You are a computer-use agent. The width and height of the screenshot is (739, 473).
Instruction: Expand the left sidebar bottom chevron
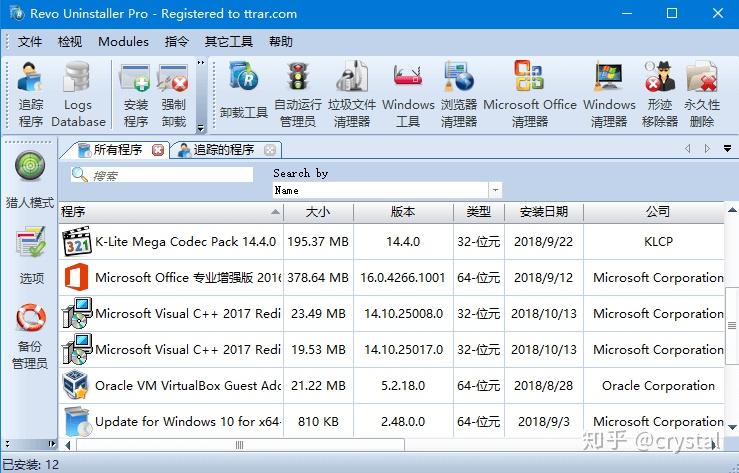coord(8,444)
